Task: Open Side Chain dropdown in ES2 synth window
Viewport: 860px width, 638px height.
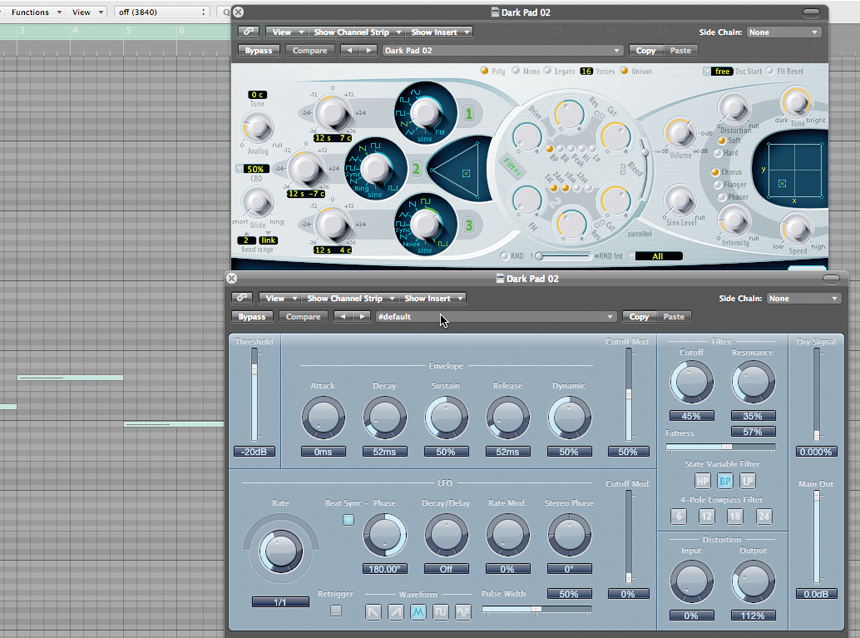Action: (783, 32)
